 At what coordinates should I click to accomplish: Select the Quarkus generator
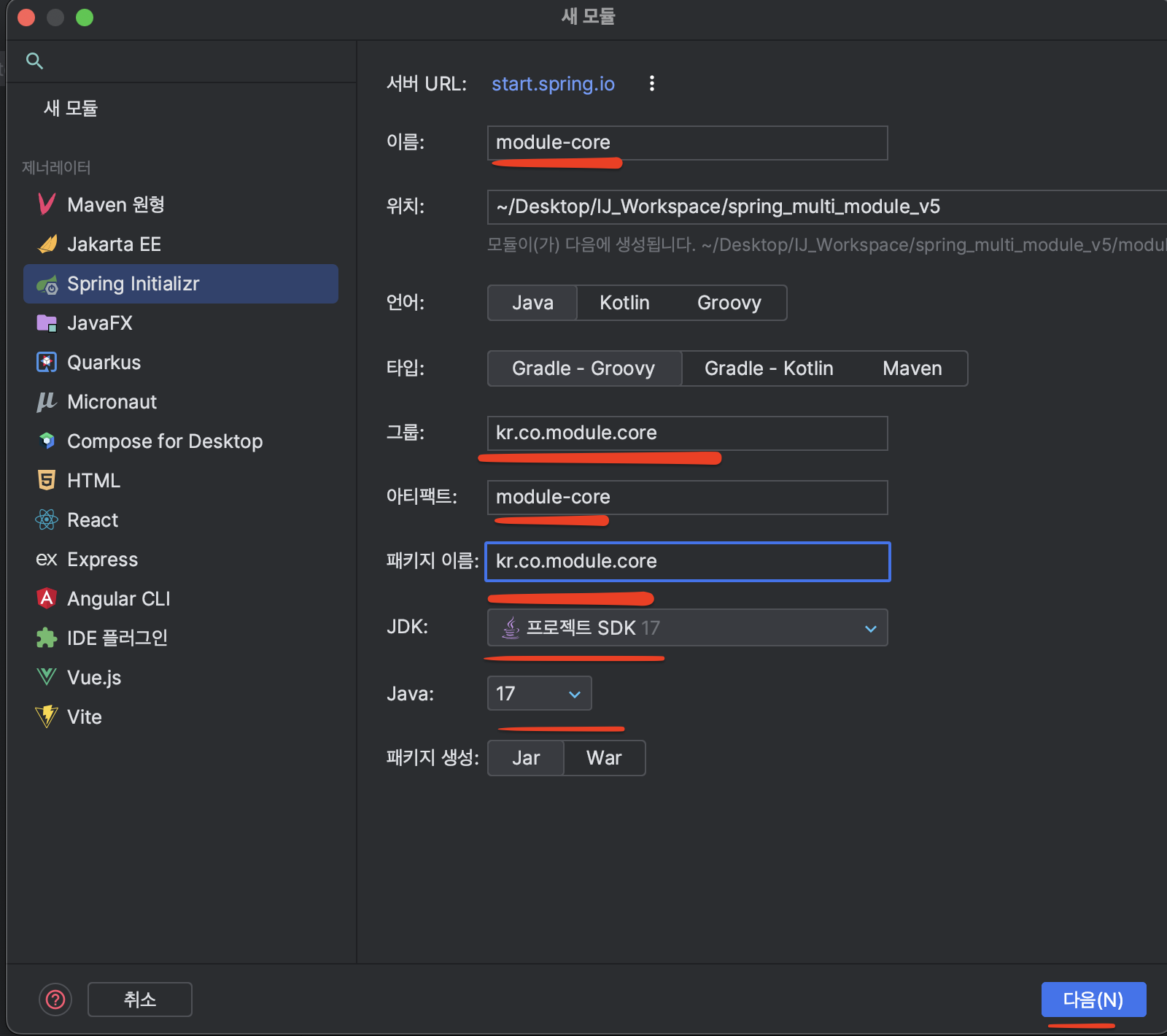coord(181,362)
